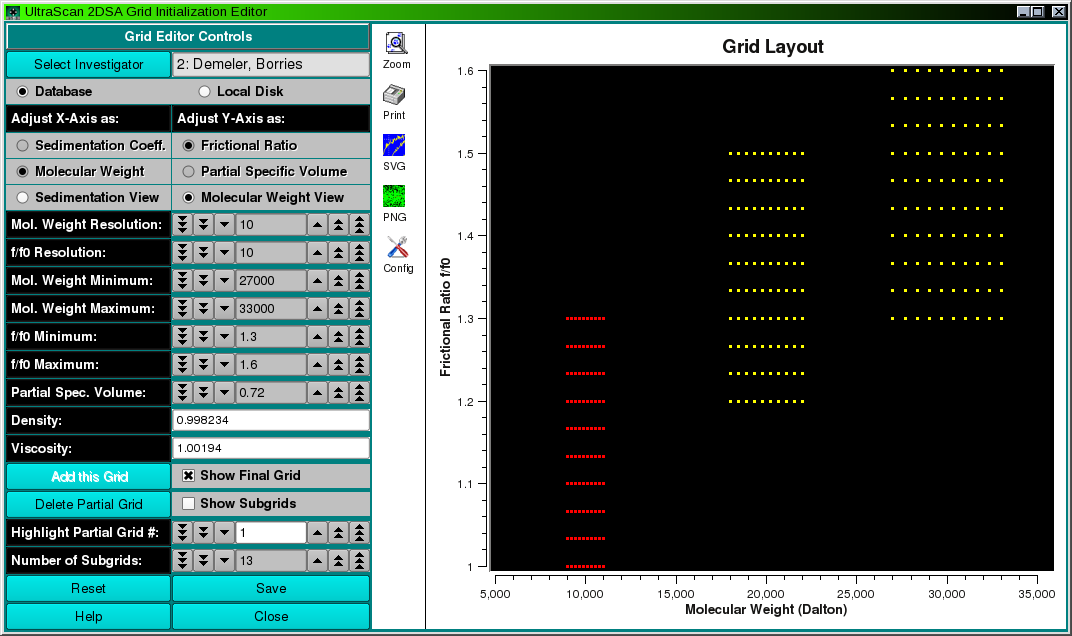Open plot Config settings
The height and width of the screenshot is (636, 1072).
(398, 255)
